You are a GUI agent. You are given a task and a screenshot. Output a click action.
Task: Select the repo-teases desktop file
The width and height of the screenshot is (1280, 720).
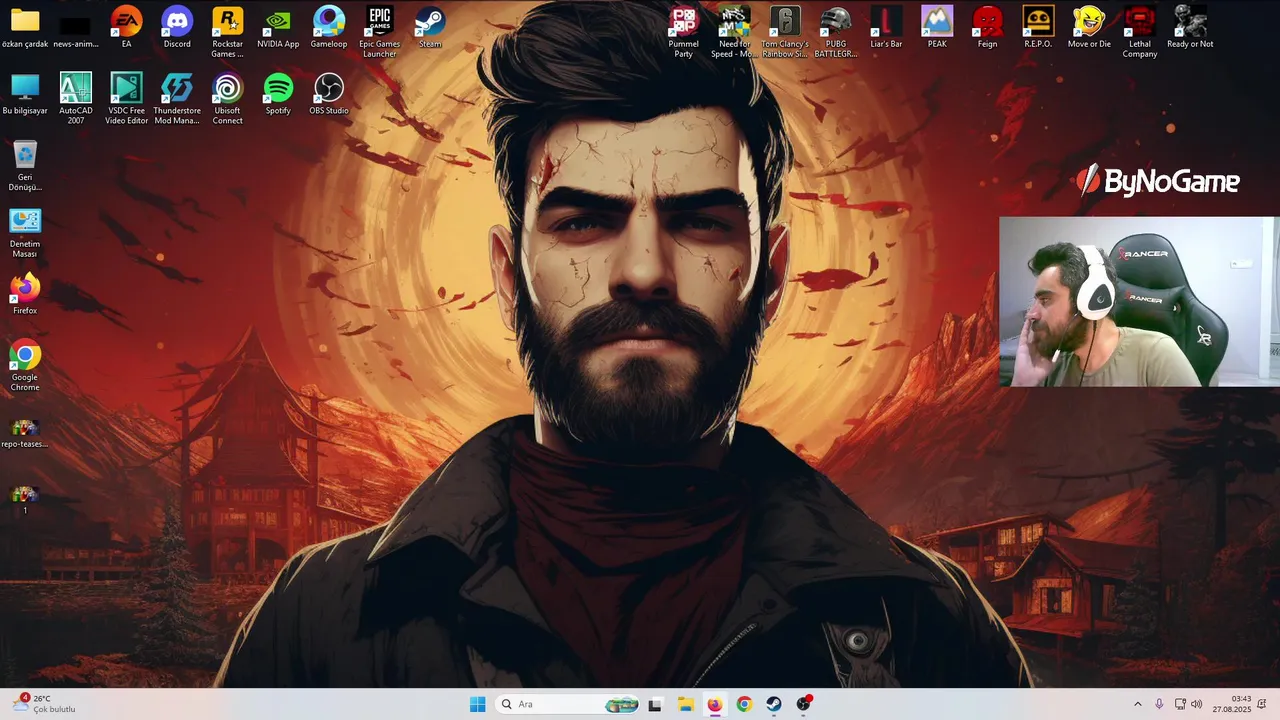(x=25, y=434)
